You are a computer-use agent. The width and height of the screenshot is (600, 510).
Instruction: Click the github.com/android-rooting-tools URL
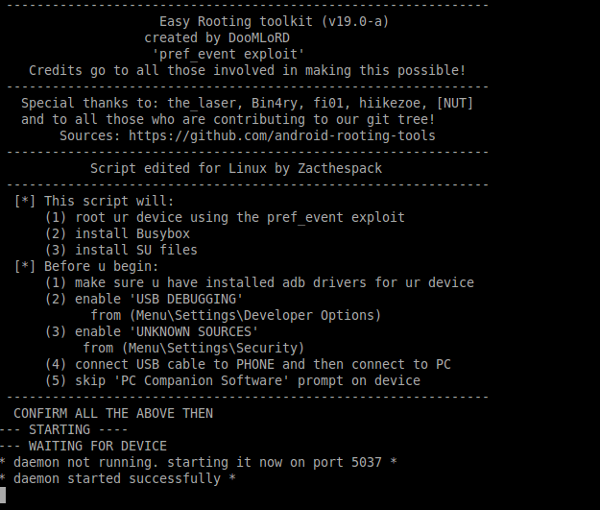click(x=282, y=136)
